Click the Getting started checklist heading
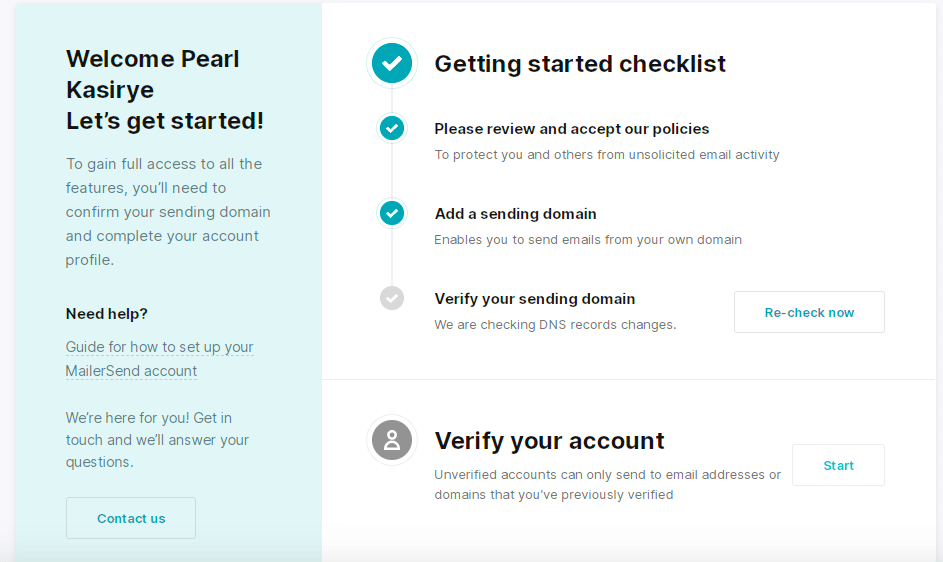The height and width of the screenshot is (562, 943). (x=580, y=64)
